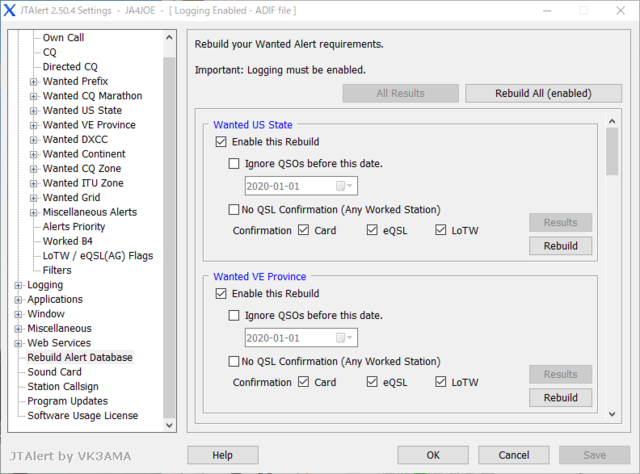Open LoTW / eQSL(AG) Flags settings
The height and width of the screenshot is (474, 640).
pos(98,256)
